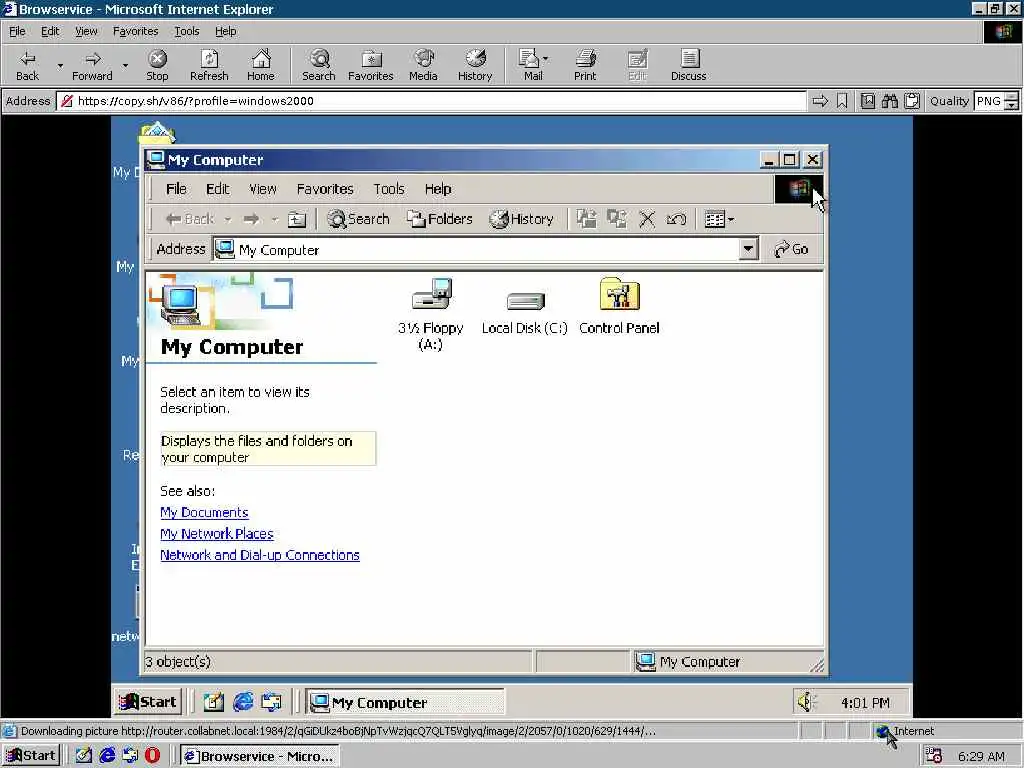This screenshot has width=1024, height=768.
Task: Open the Back history dropdown in IE toolbar
Action: pos(60,65)
